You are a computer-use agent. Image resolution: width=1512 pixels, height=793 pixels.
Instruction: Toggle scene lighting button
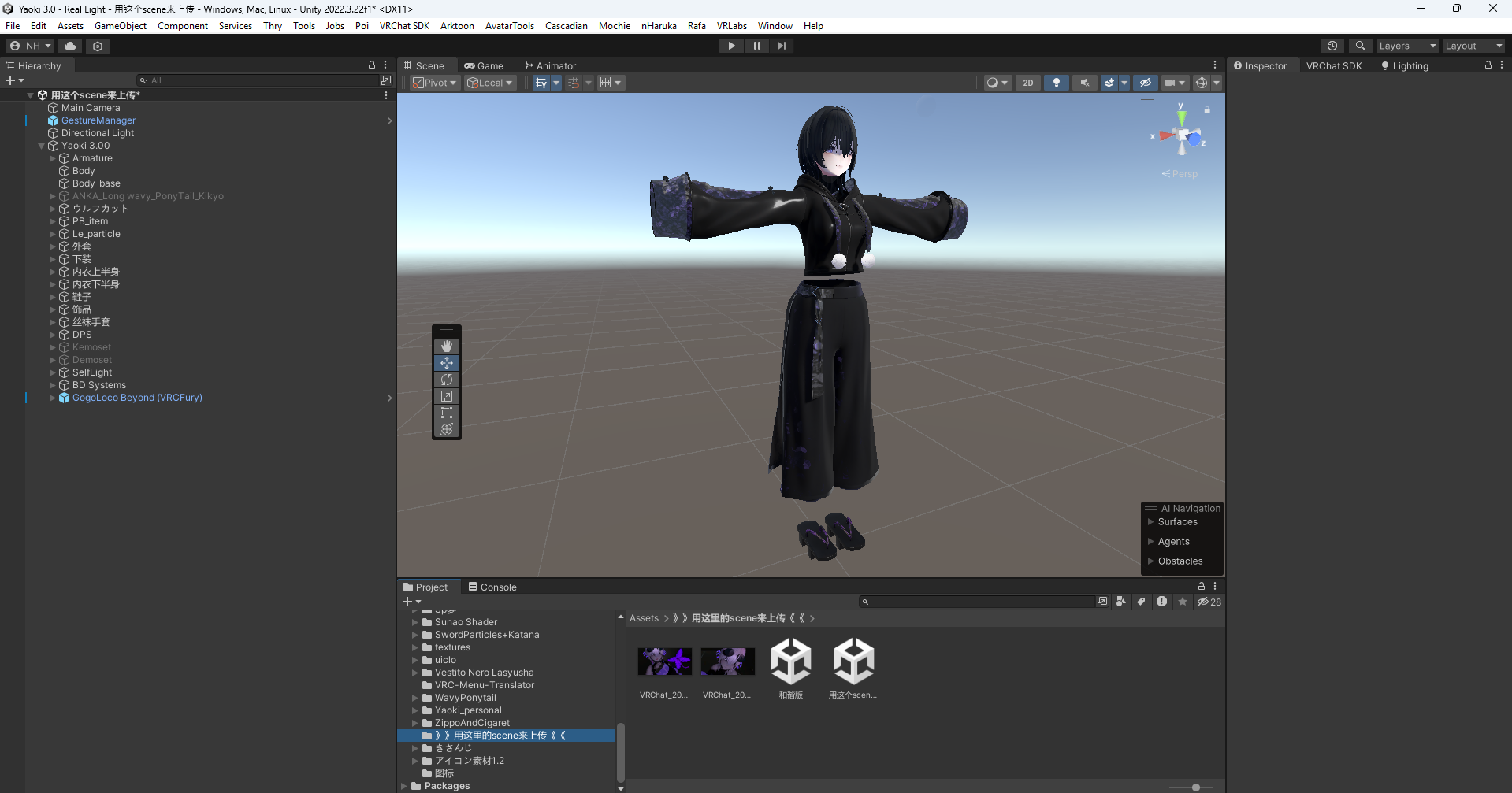coord(1057,83)
